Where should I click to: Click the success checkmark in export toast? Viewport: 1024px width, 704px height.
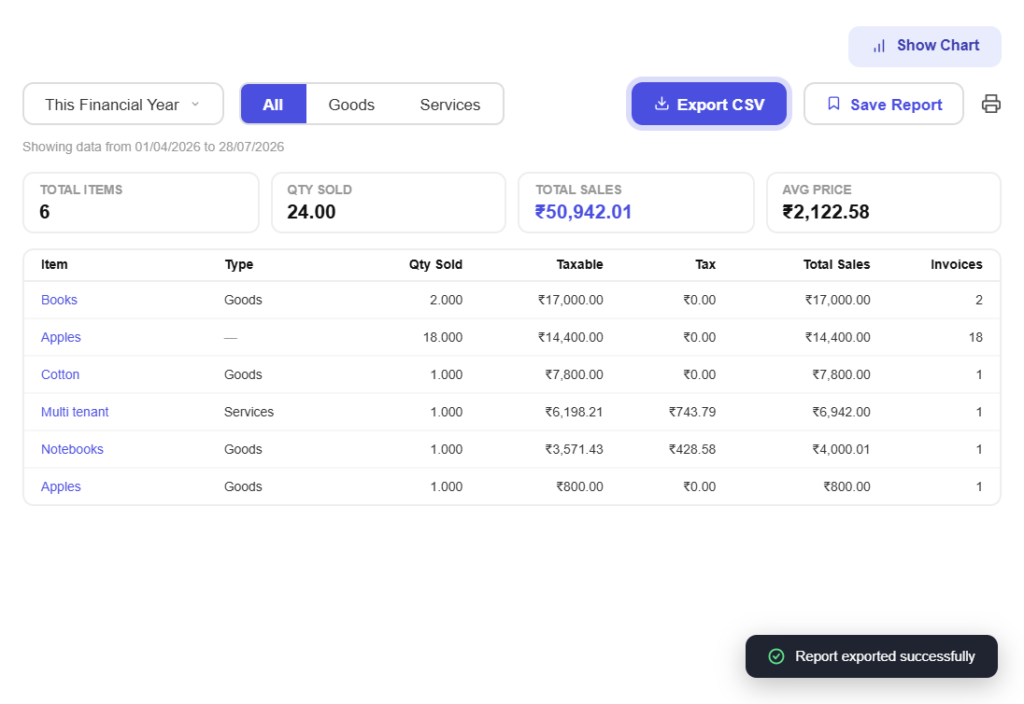(776, 656)
